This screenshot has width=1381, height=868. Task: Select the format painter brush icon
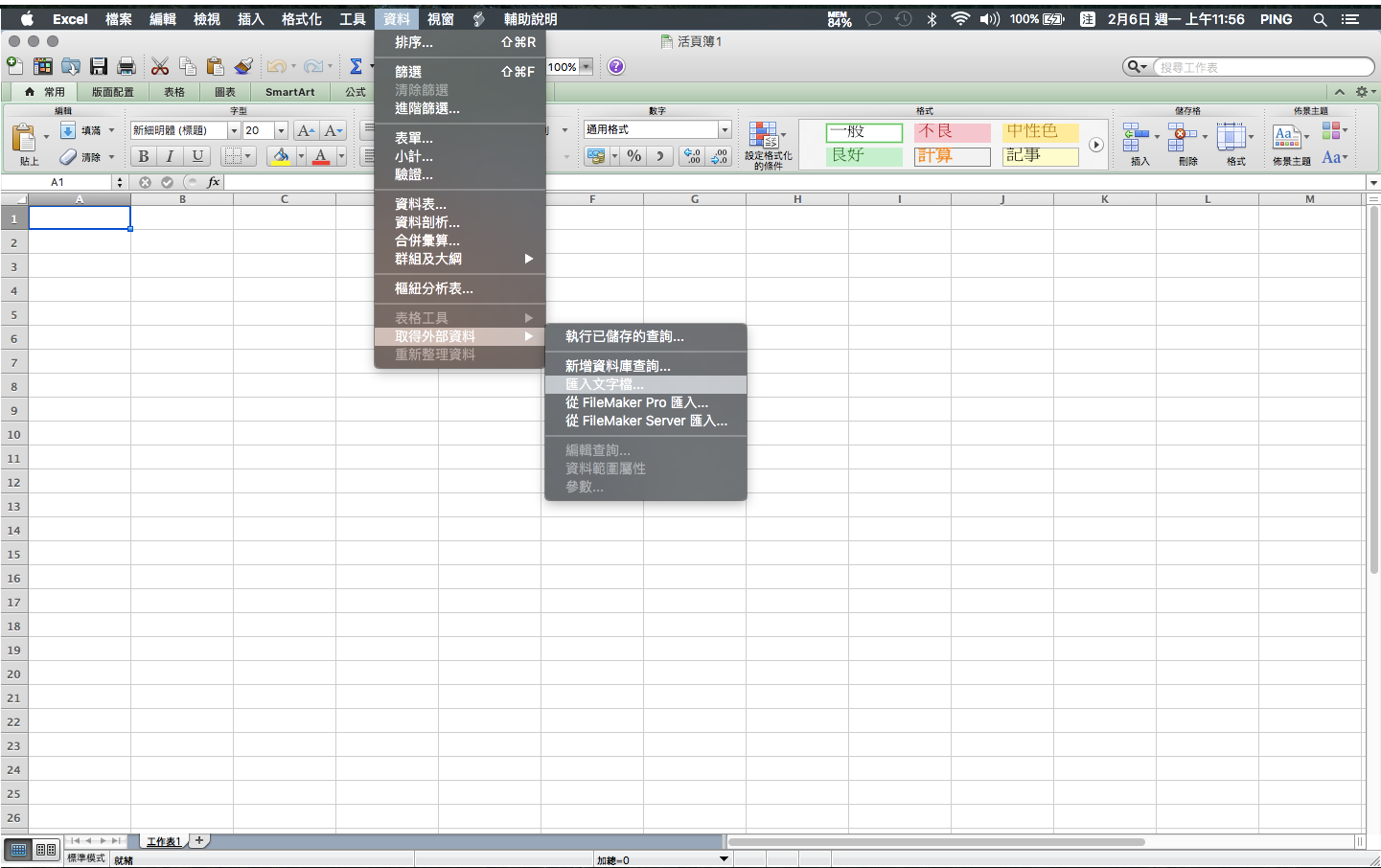[243, 66]
